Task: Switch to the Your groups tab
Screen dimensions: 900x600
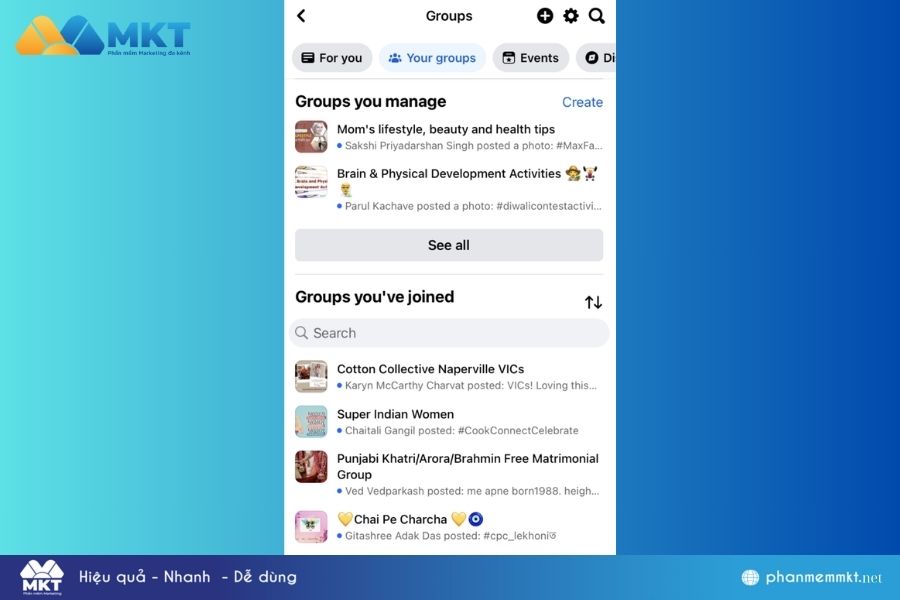Action: tap(432, 57)
